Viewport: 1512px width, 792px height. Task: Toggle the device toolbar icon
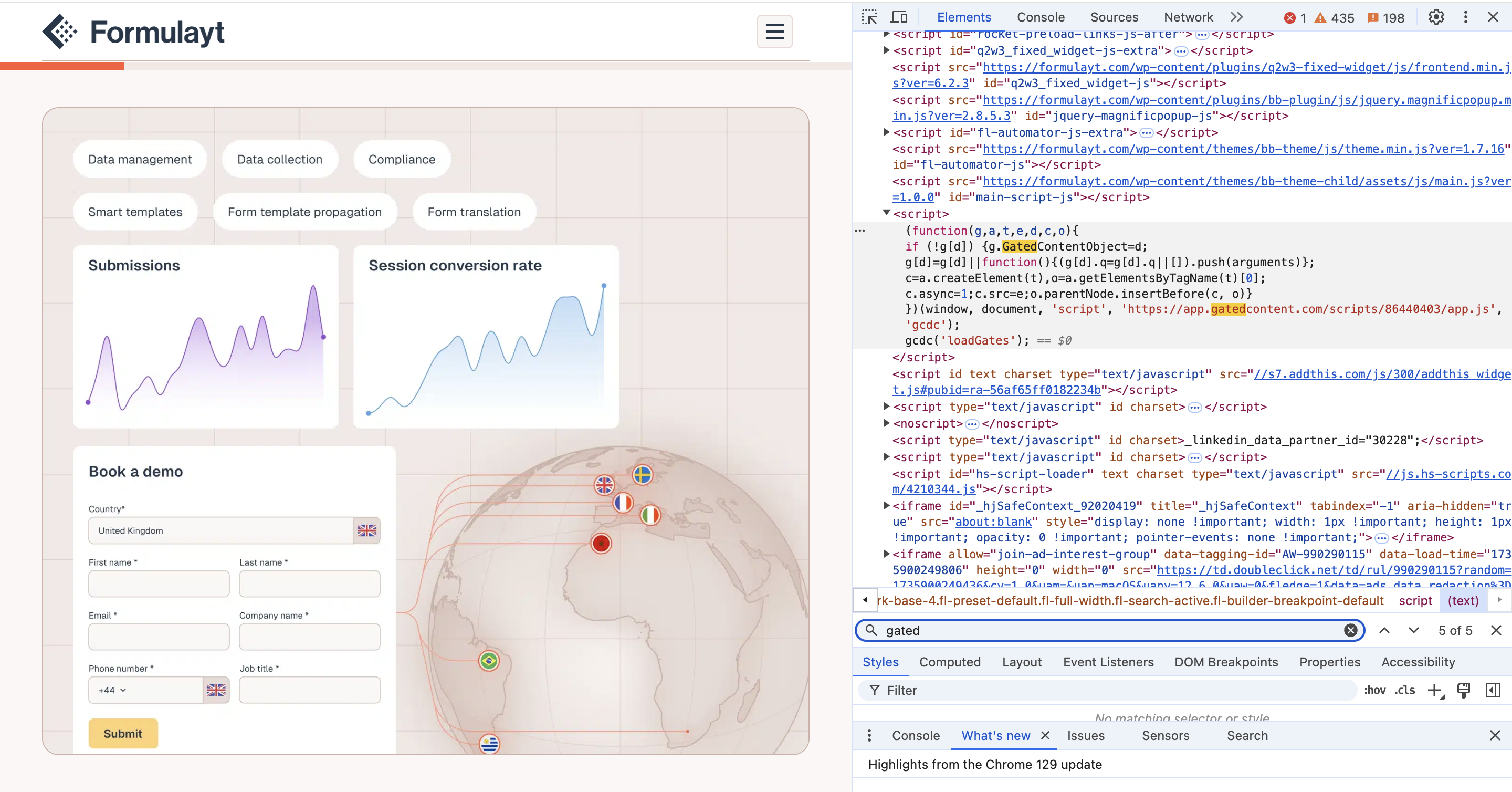point(899,17)
